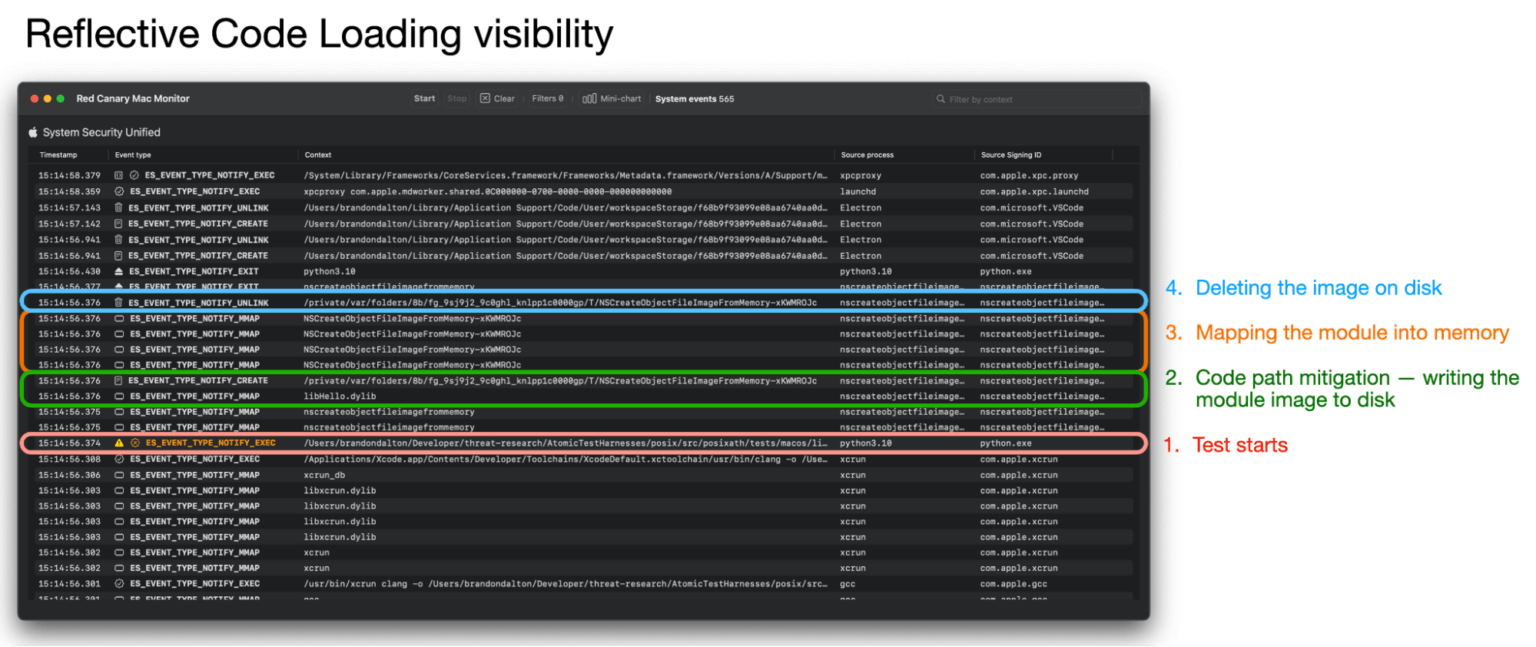Toggle the Mini-chart view
The width and height of the screenshot is (1536, 647).
(613, 98)
